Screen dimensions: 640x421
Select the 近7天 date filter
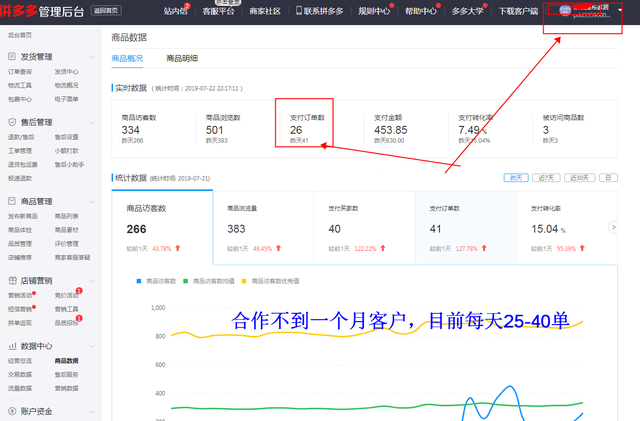click(x=546, y=178)
